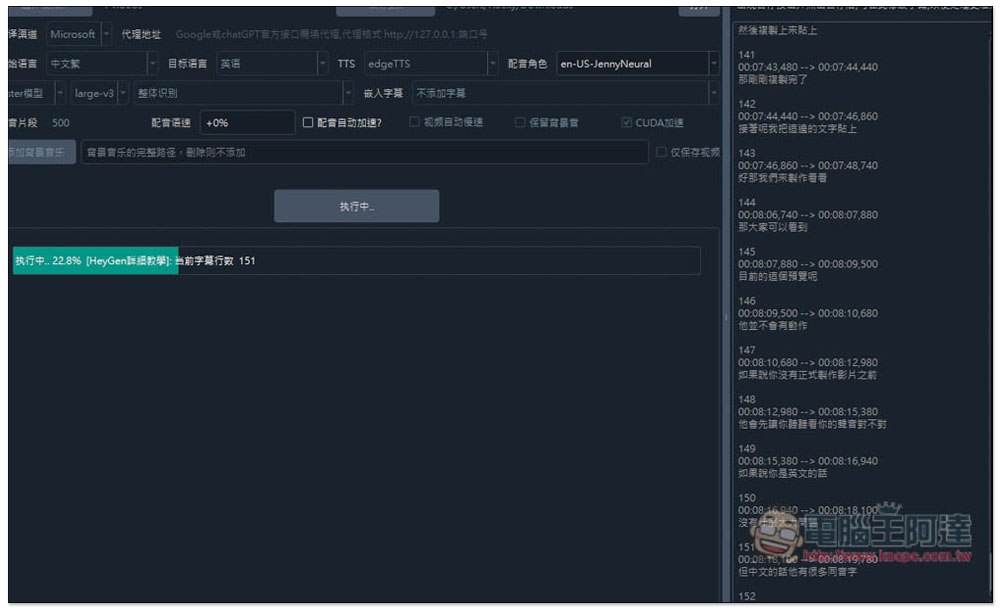
Task: Toggle the 配音自动加速 checkbox
Action: (x=308, y=123)
